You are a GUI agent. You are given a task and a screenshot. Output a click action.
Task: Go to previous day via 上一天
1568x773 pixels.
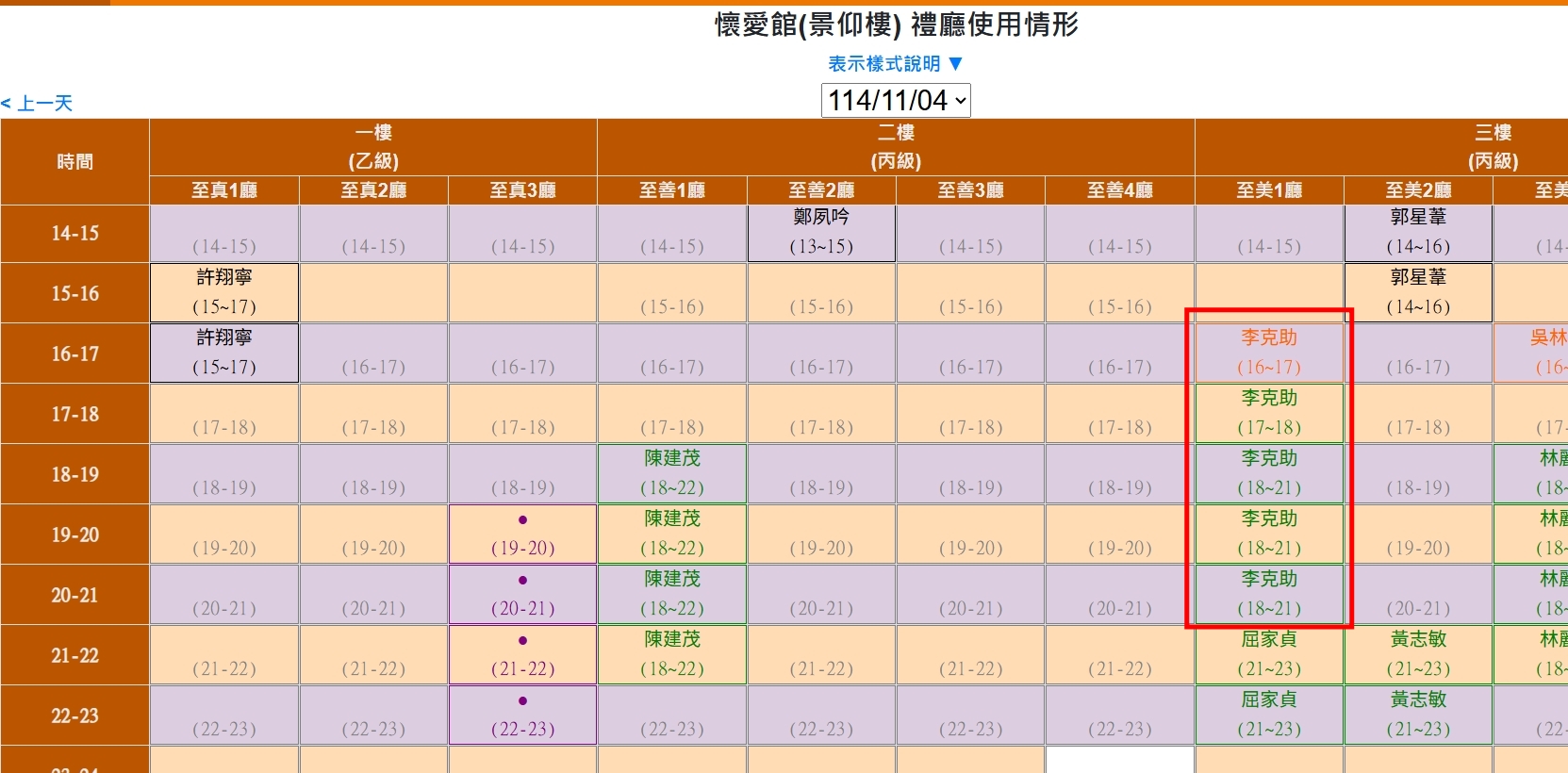[38, 104]
